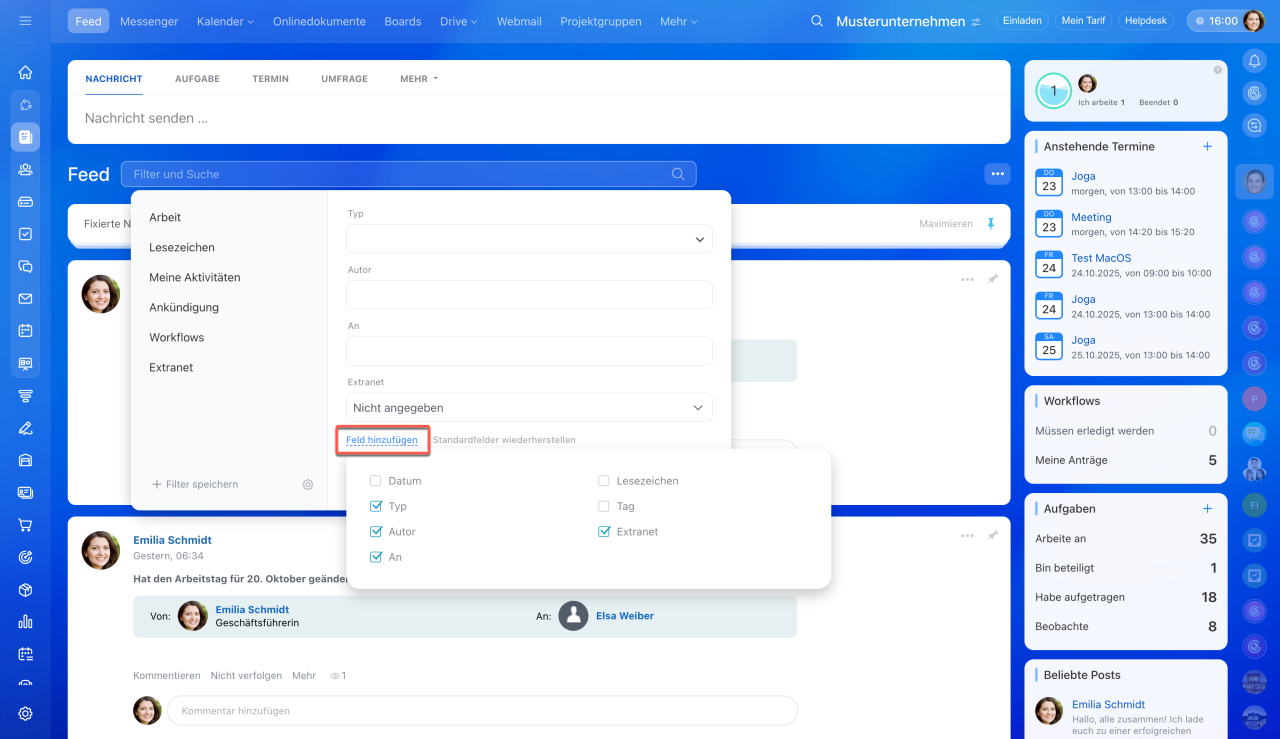Toggle the Lesezeichen field checkbox
This screenshot has height=739, width=1280.
(x=604, y=481)
